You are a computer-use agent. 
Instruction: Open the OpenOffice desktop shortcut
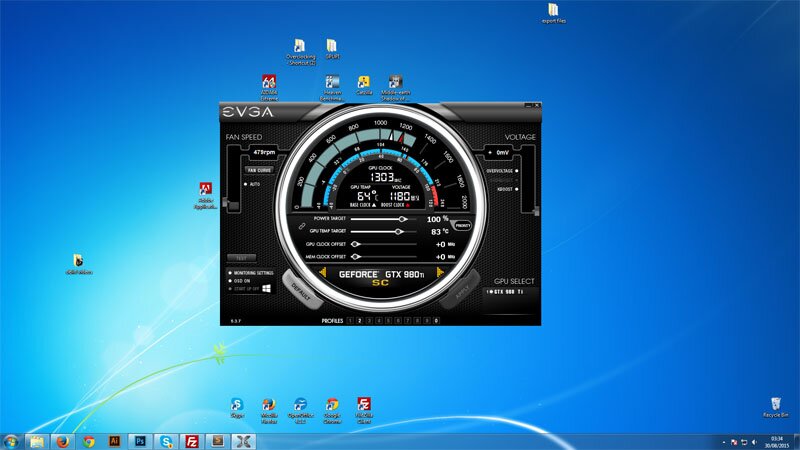pos(301,411)
